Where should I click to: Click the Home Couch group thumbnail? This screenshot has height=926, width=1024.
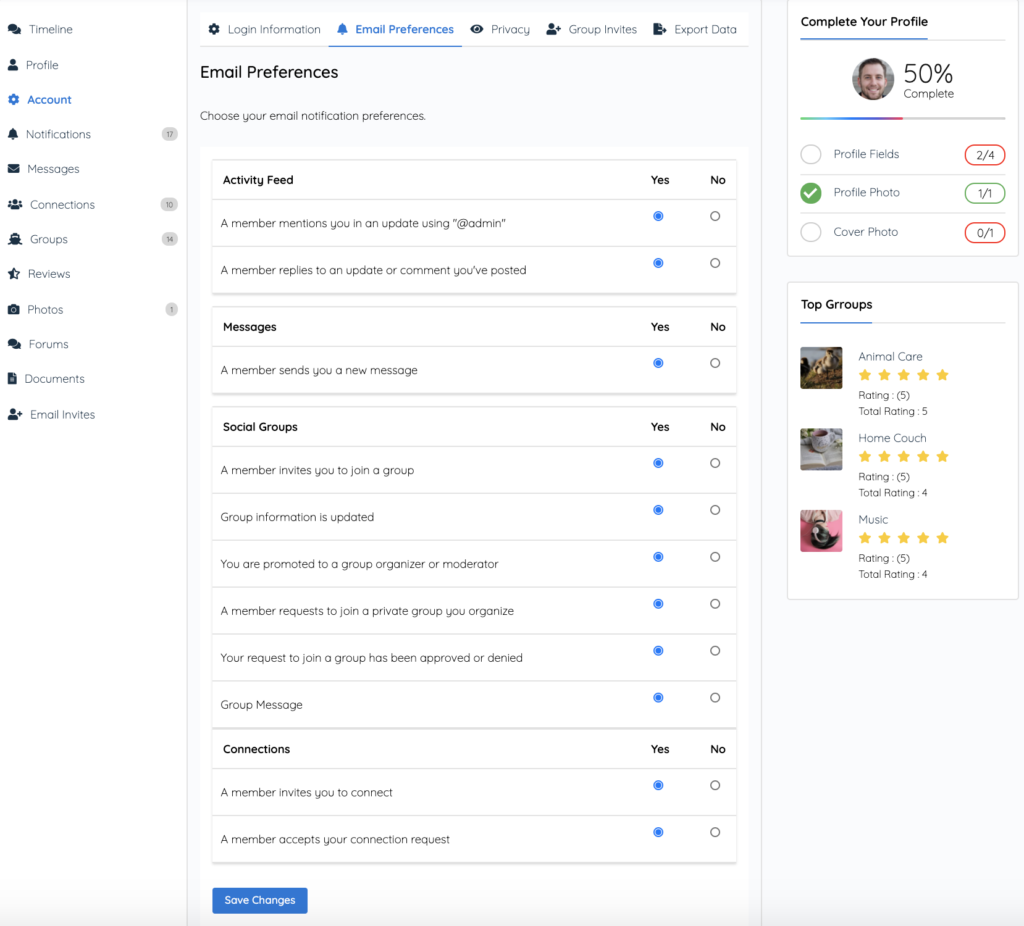pos(822,449)
